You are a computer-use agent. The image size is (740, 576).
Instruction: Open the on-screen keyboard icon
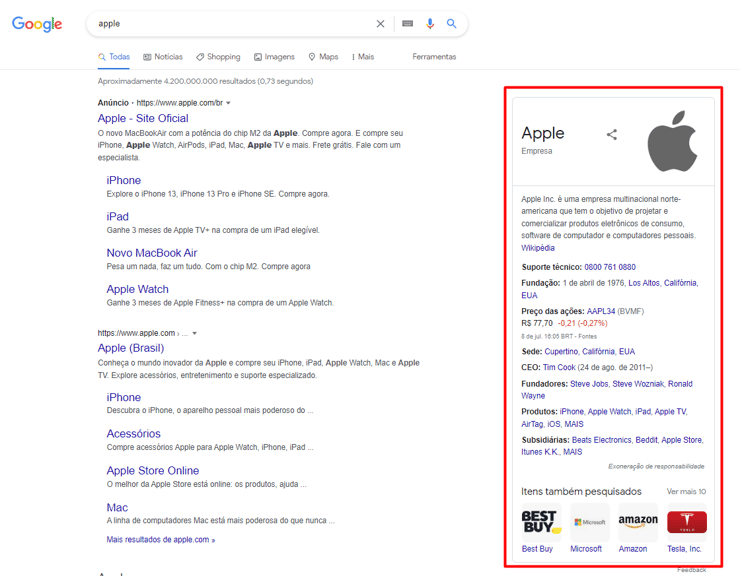point(407,24)
